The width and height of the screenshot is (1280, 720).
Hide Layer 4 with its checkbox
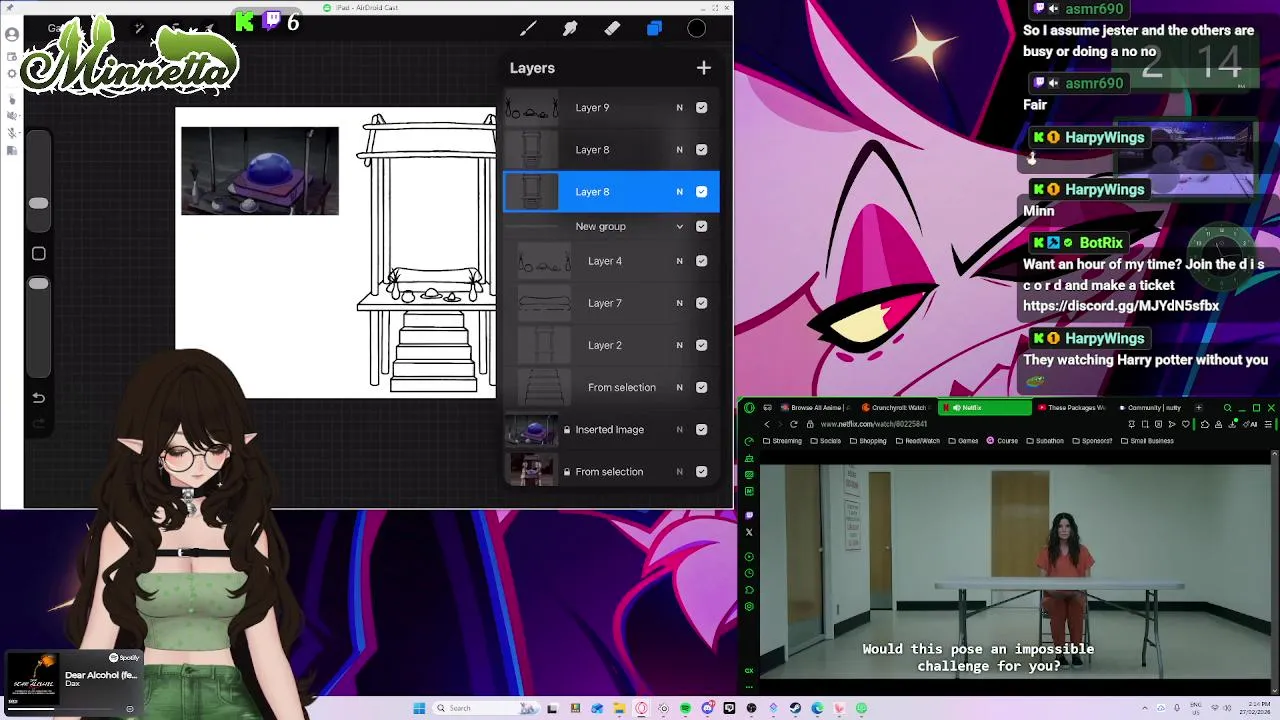coord(701,261)
